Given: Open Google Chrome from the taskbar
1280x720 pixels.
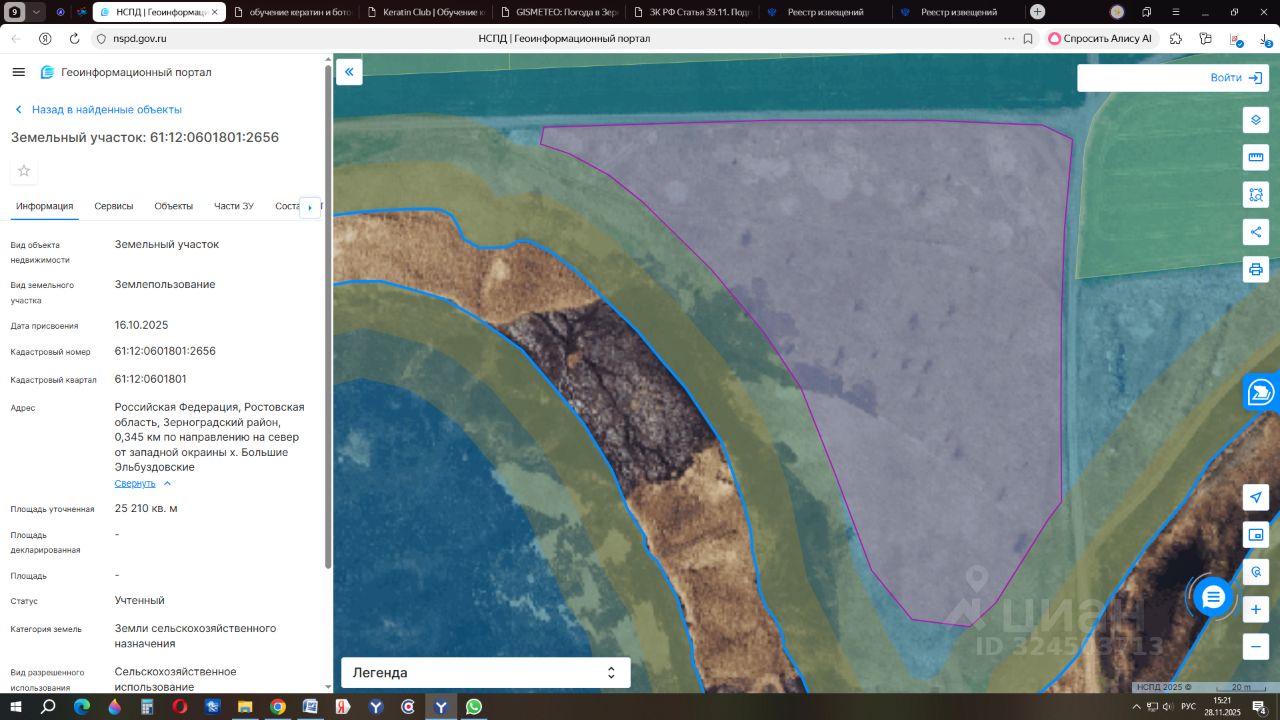Looking at the screenshot, I should (x=278, y=707).
